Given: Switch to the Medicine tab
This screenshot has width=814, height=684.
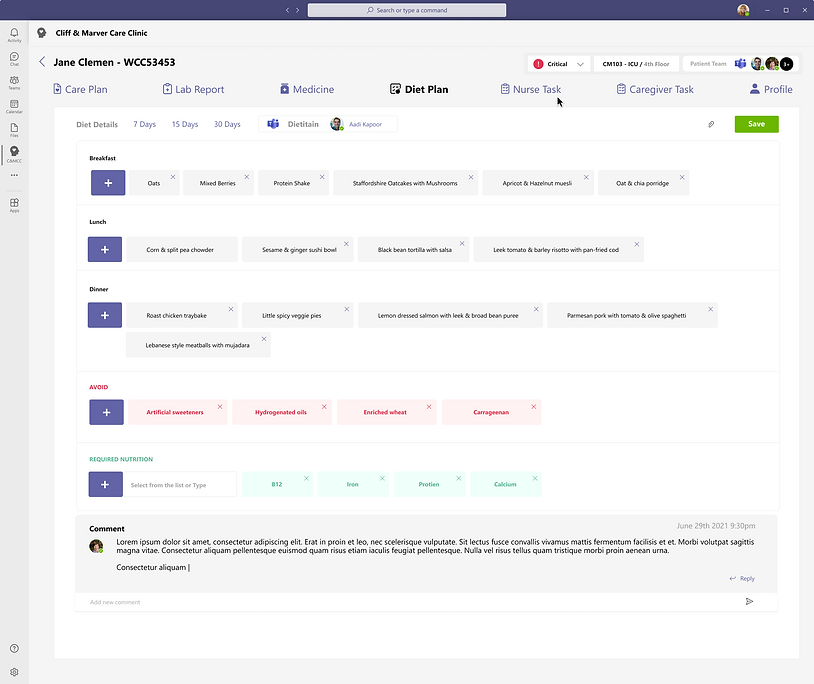Looking at the screenshot, I should 307,89.
